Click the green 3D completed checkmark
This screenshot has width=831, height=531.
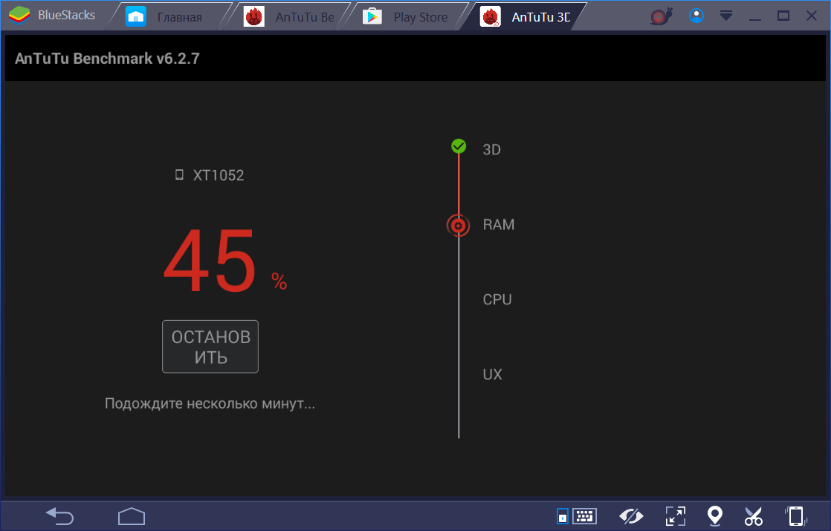(x=458, y=146)
